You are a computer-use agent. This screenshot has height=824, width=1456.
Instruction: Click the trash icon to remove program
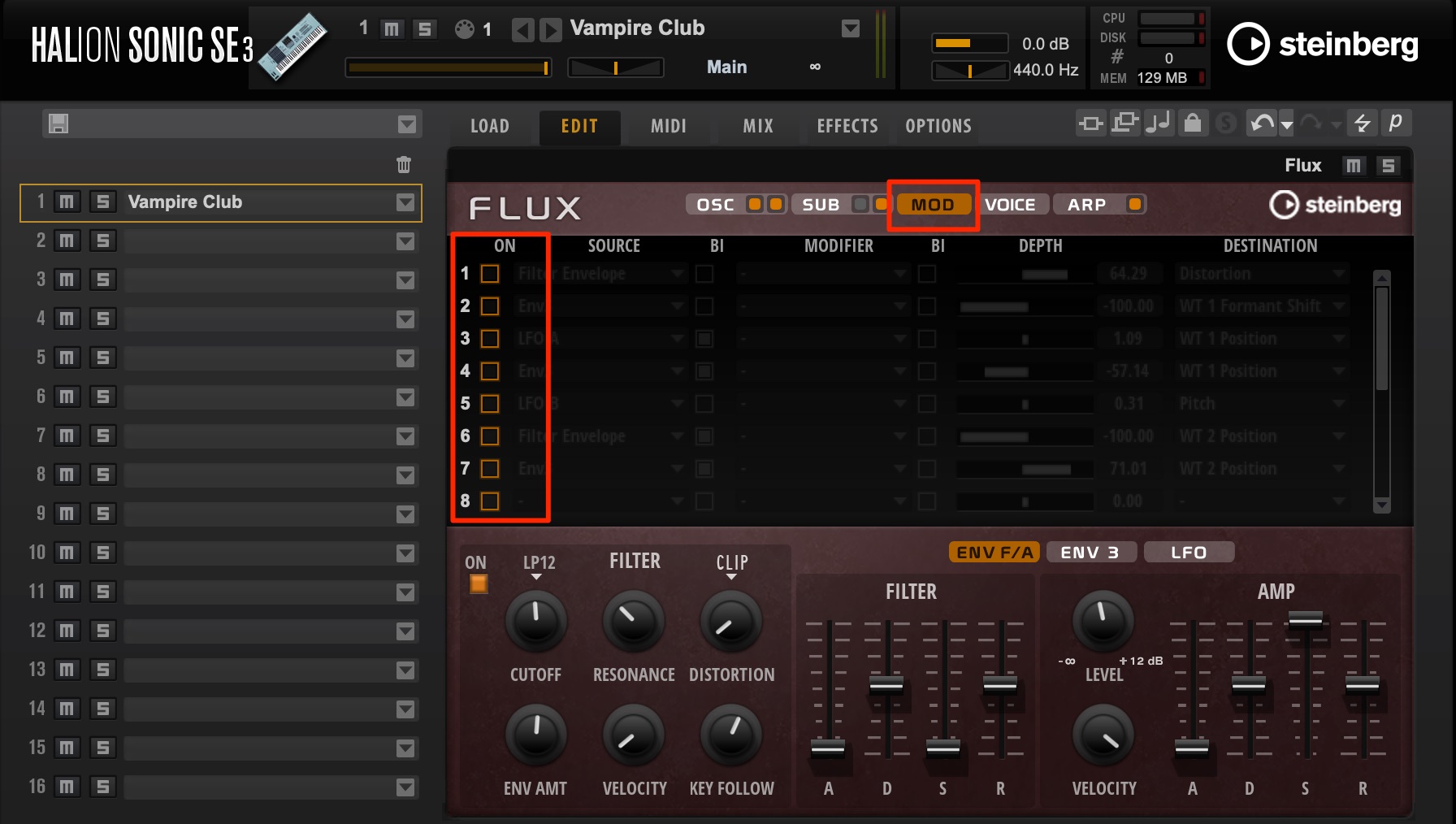pos(404,165)
